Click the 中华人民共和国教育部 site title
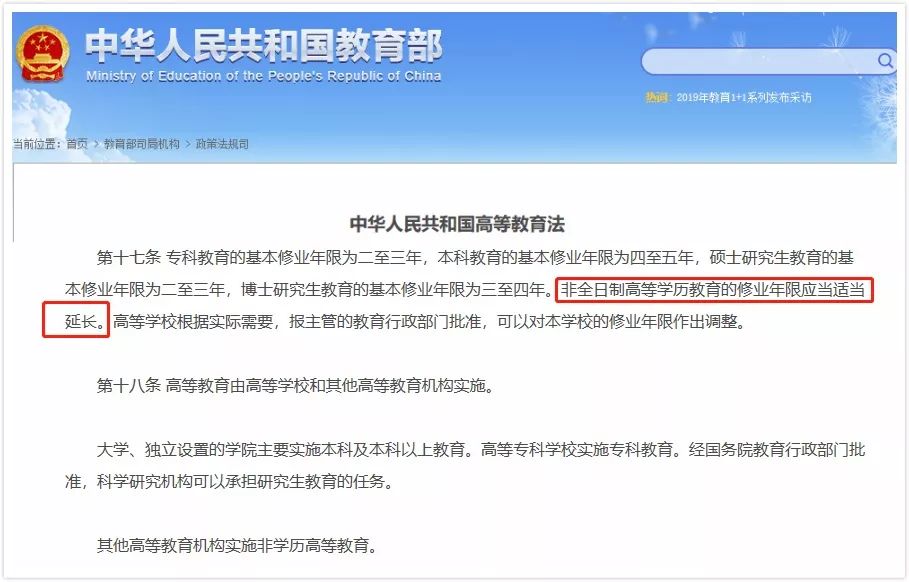This screenshot has width=909, height=582. [x=264, y=45]
